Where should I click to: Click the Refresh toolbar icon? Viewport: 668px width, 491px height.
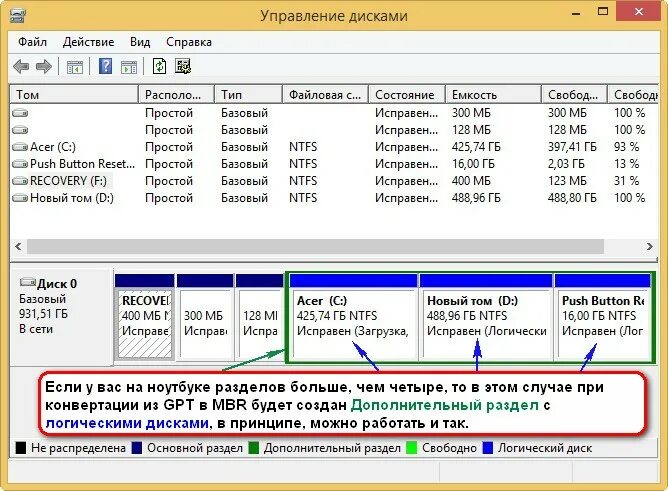[159, 66]
